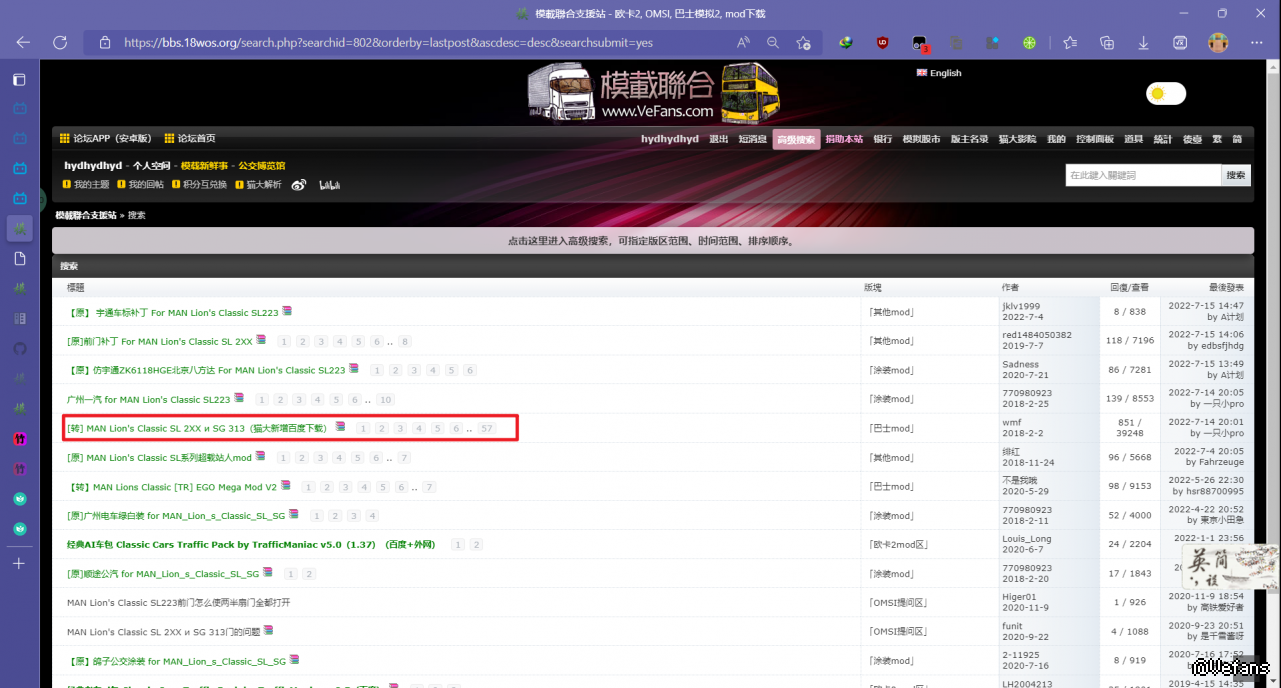1281x688 pixels.
Task: Switch site language to English
Action: click(x=939, y=73)
